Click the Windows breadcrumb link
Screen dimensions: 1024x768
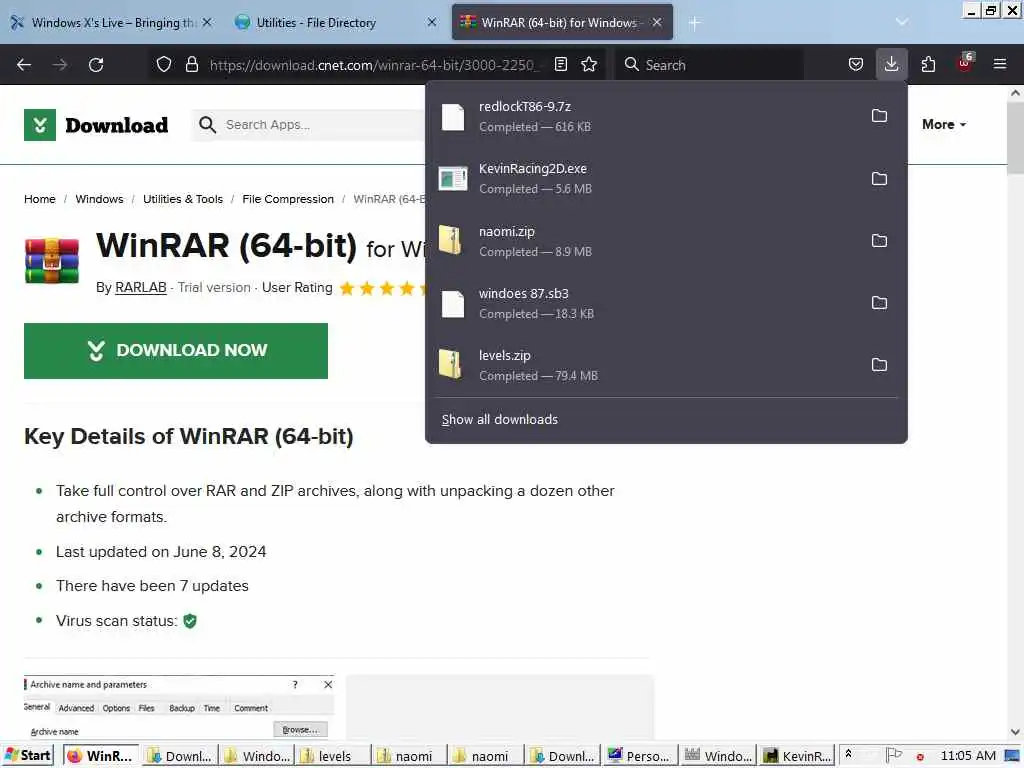pyautogui.click(x=99, y=199)
